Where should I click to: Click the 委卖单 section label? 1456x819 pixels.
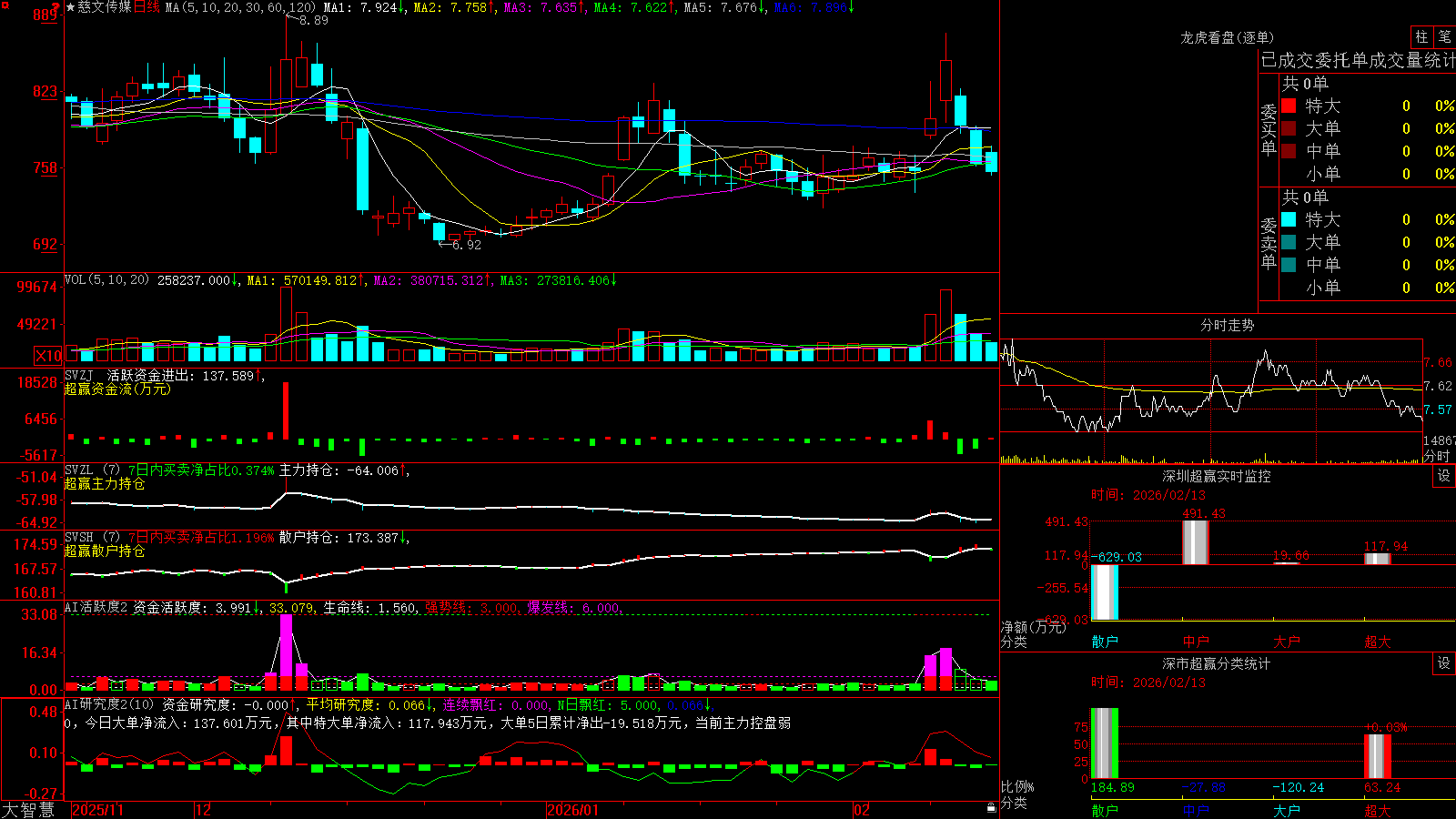pos(1269,243)
